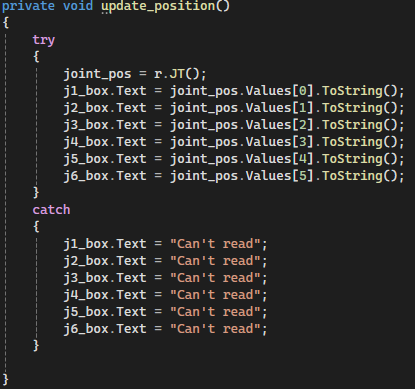
Task: Click ToString() on the j3_box line
Action: [359, 125]
